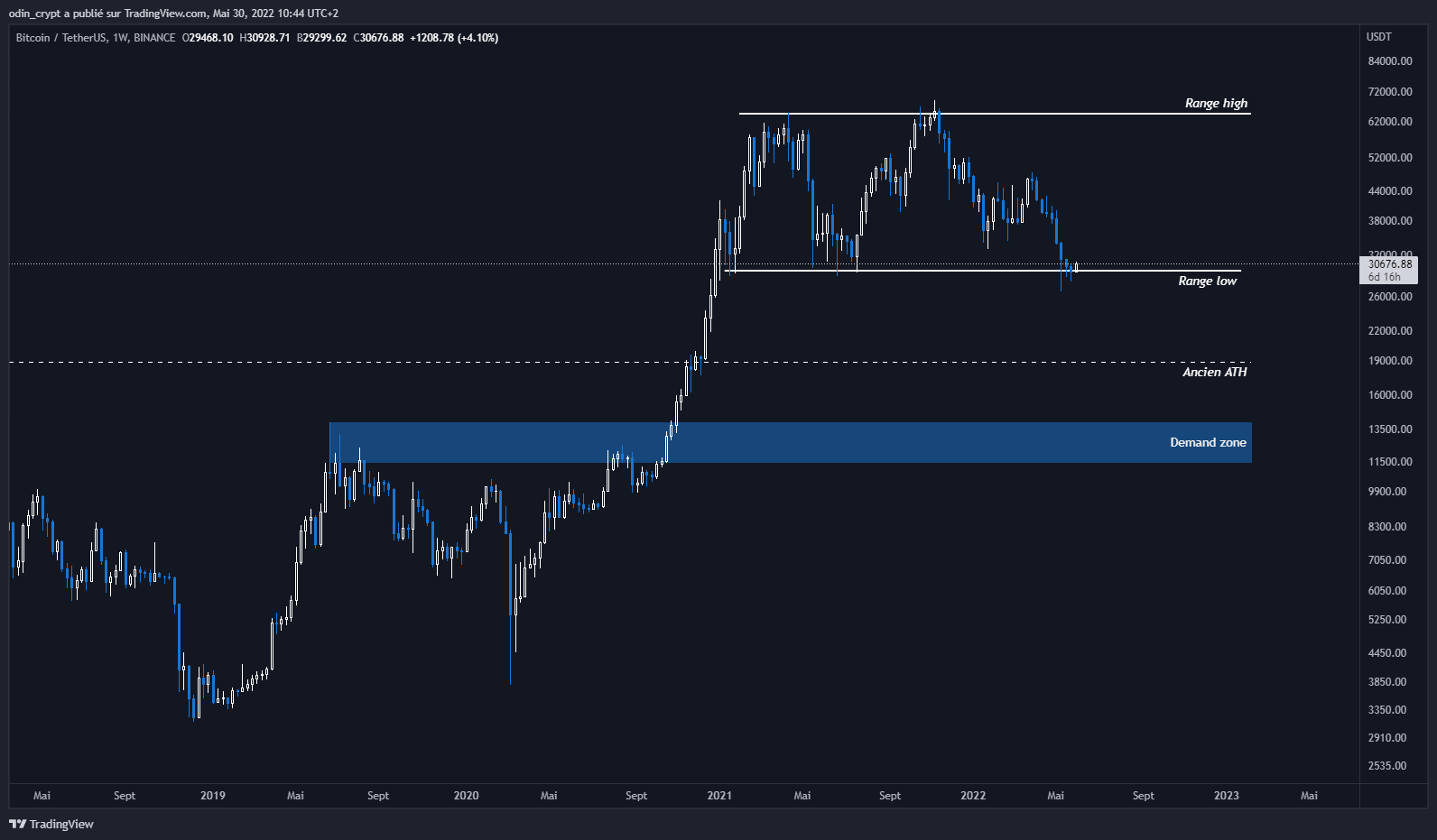Click the 9900.00 price axis label
Screen dimensions: 1437x840
[1387, 492]
